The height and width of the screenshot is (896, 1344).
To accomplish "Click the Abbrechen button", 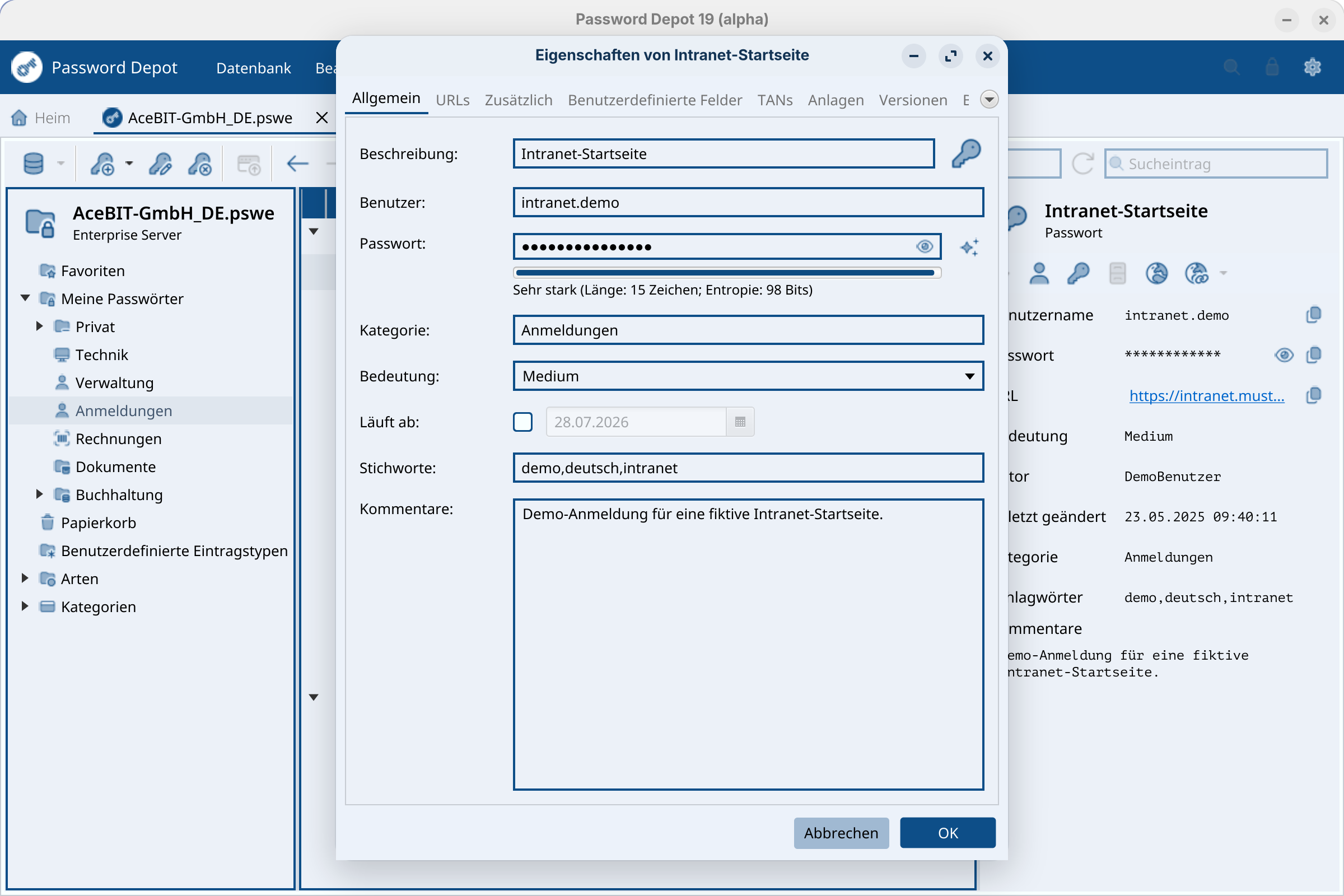I will click(x=841, y=833).
